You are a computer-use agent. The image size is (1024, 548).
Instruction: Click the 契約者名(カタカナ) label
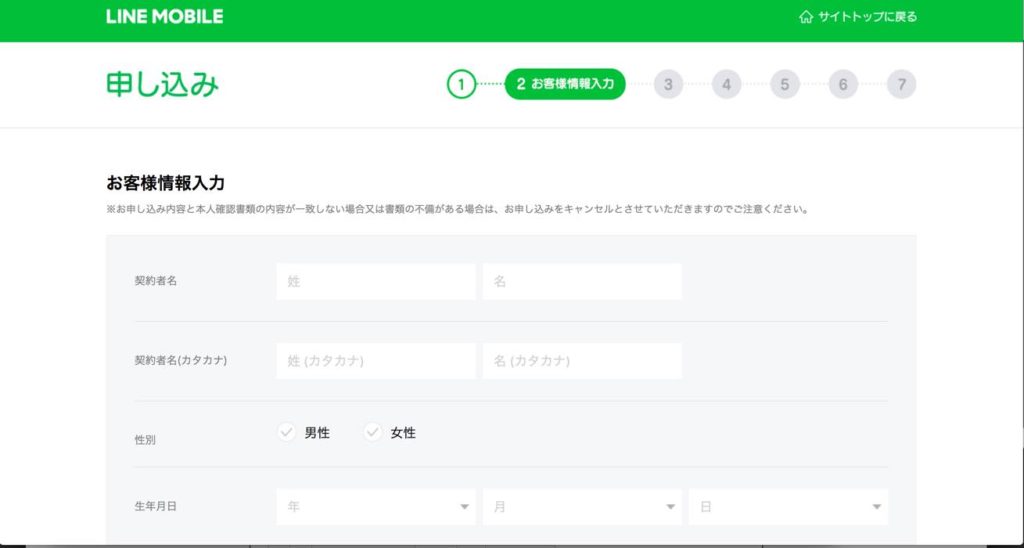tap(181, 361)
